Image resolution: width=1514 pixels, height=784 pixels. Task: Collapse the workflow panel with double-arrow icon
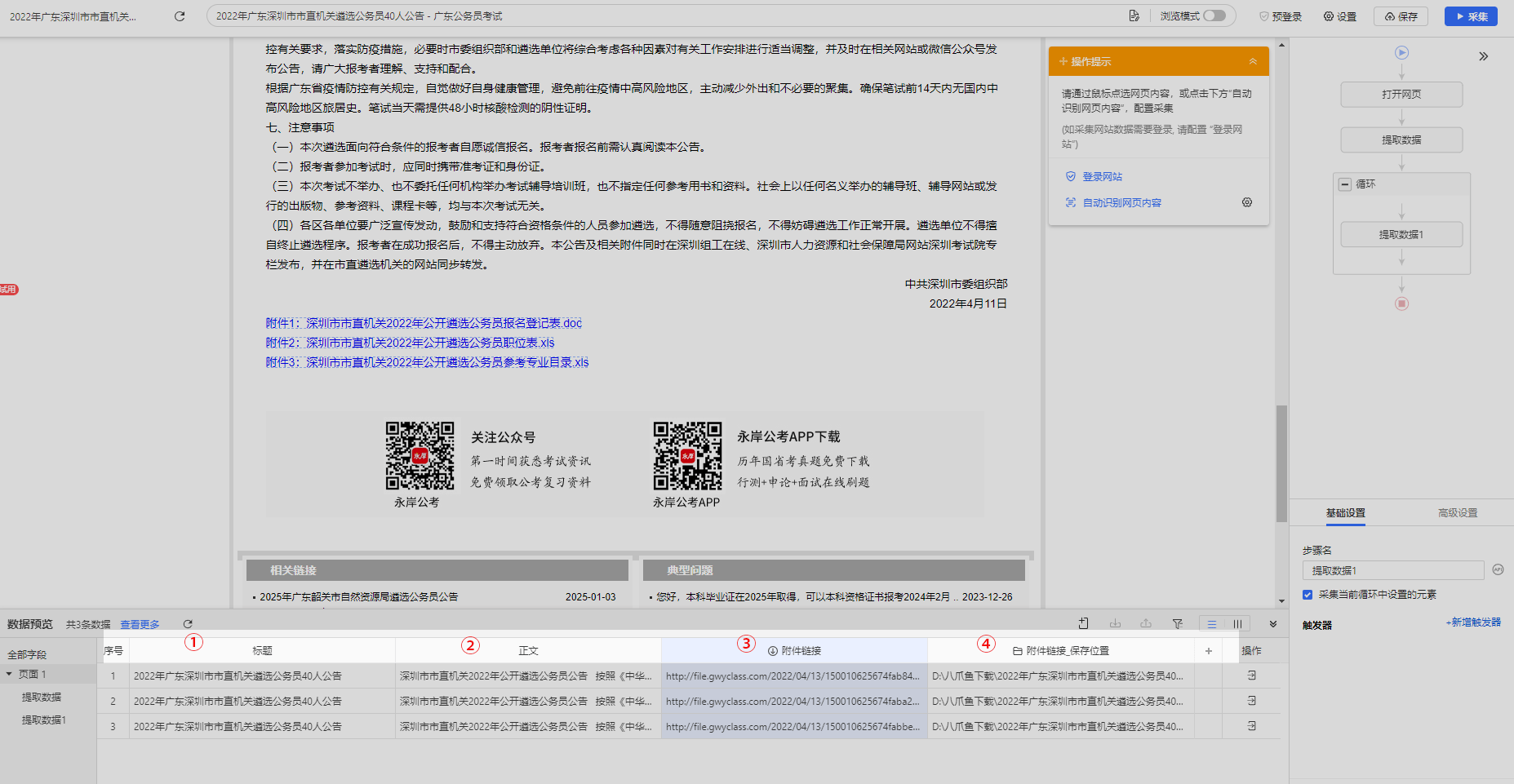(1483, 56)
